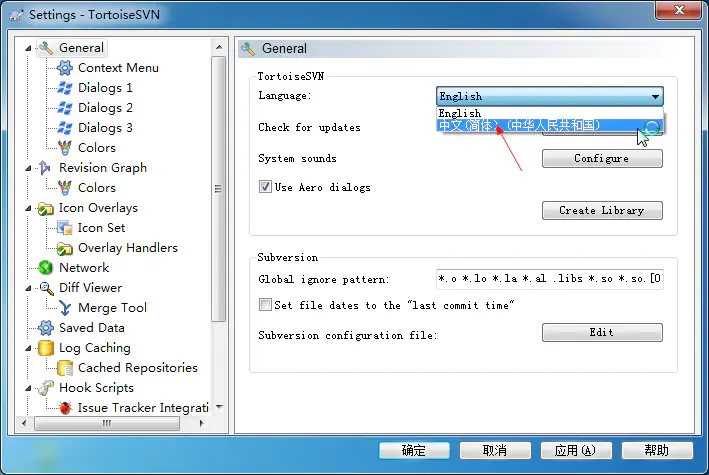Cancel with the 取消 button

point(495,451)
